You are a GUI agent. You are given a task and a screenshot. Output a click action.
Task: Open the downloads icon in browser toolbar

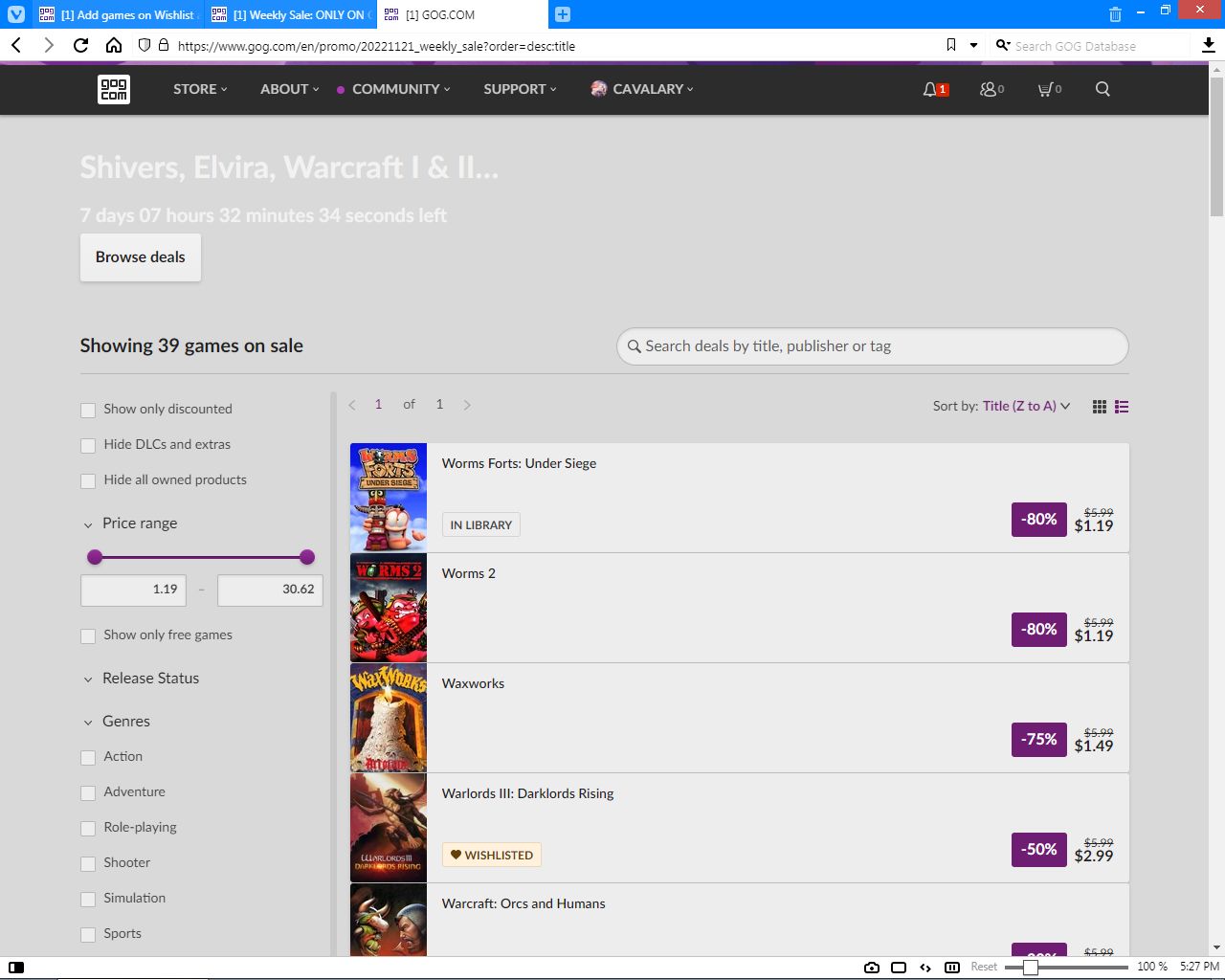(1209, 45)
